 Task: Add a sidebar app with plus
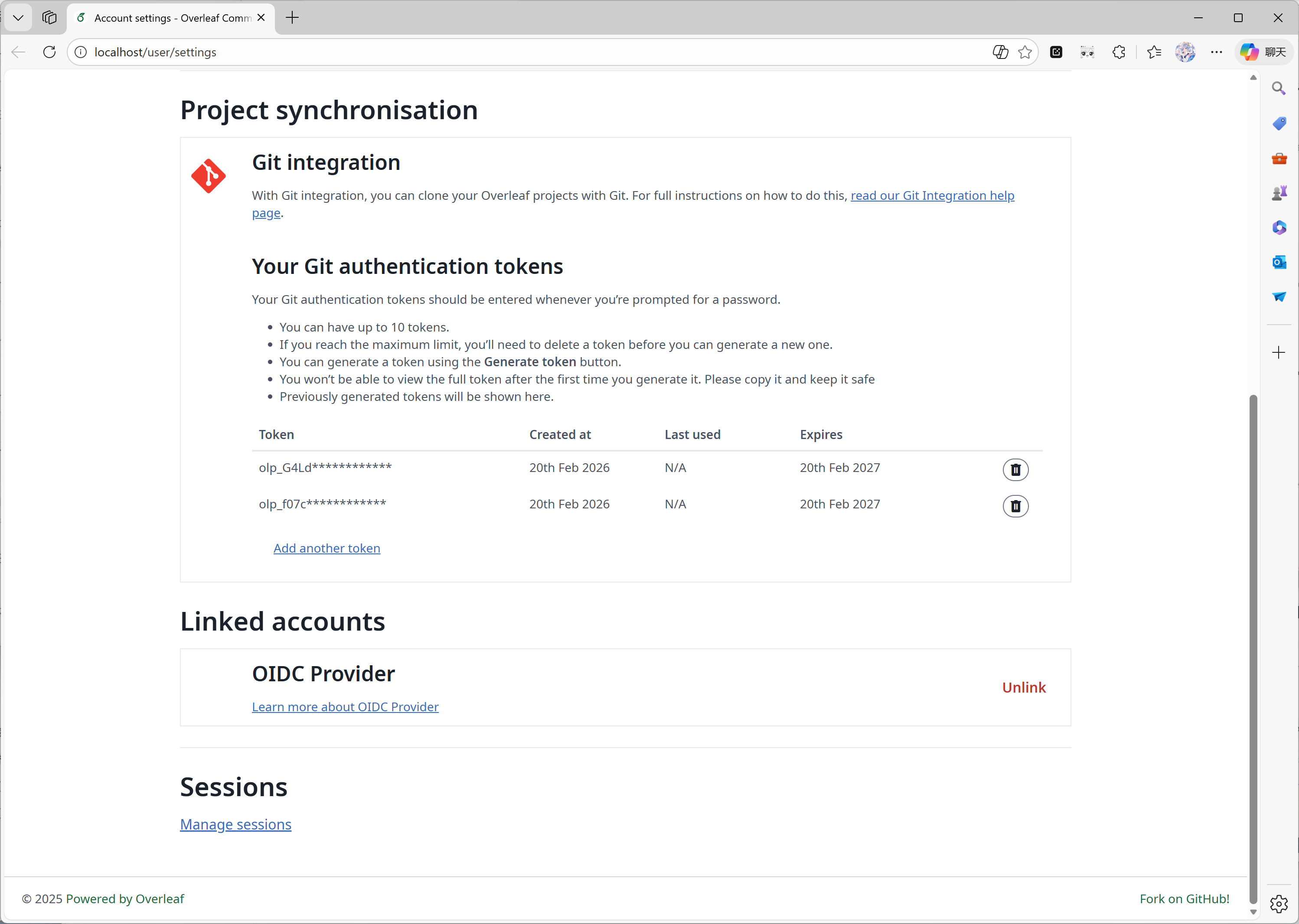point(1279,352)
